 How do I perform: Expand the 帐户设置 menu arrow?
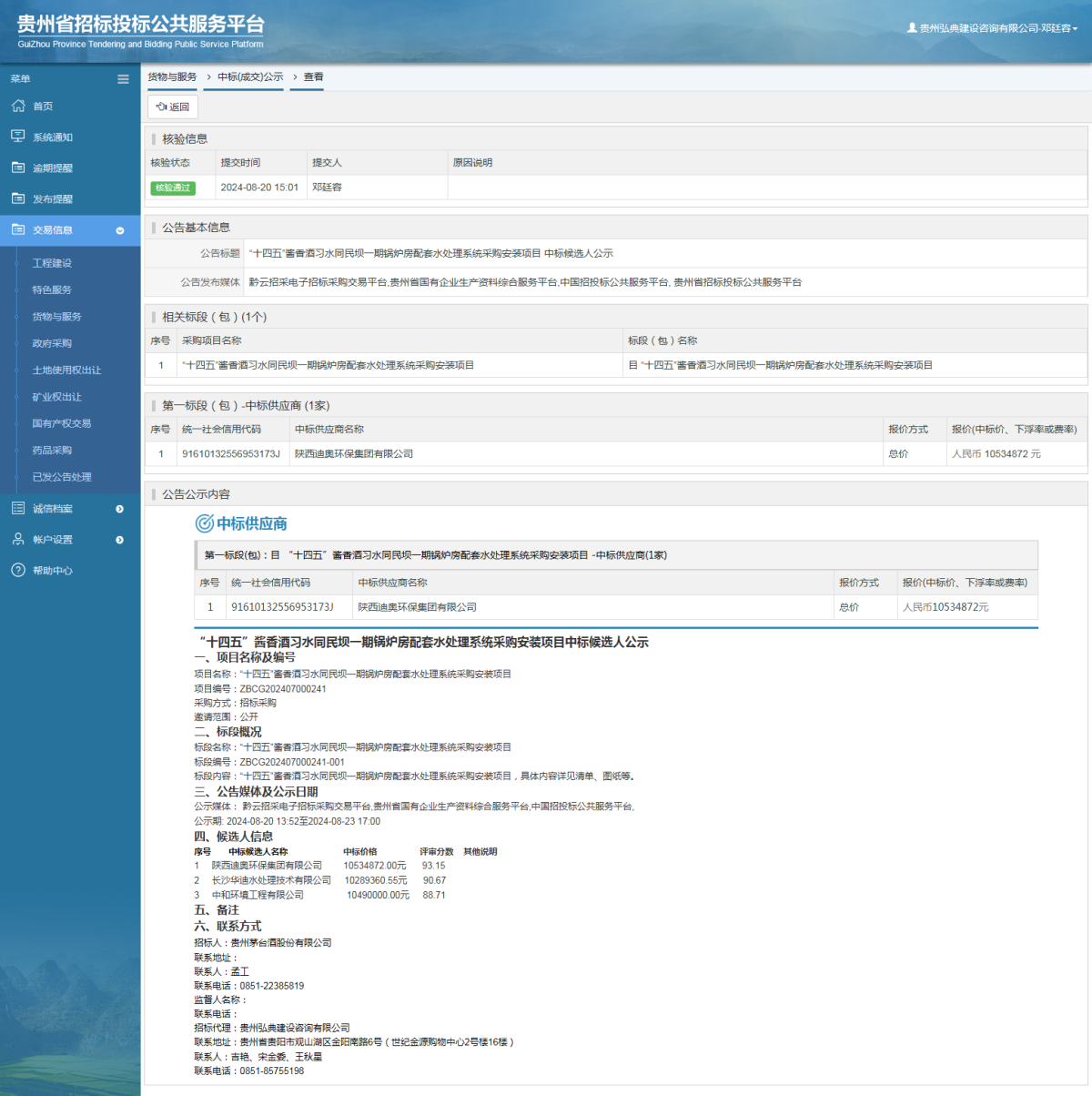click(x=120, y=540)
